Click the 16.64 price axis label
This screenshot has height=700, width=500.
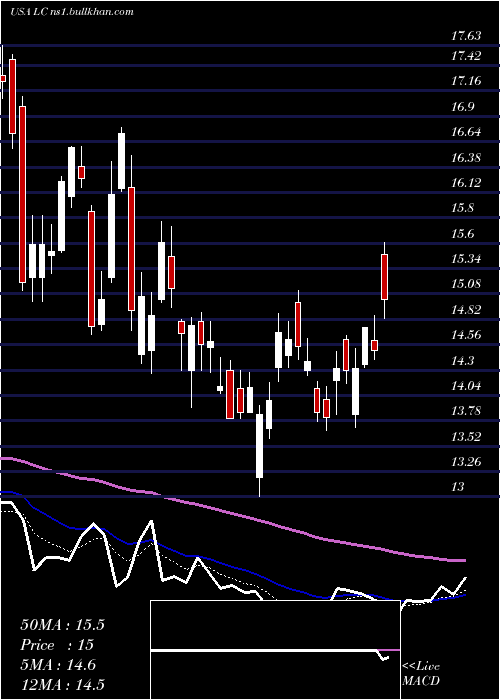[466, 132]
